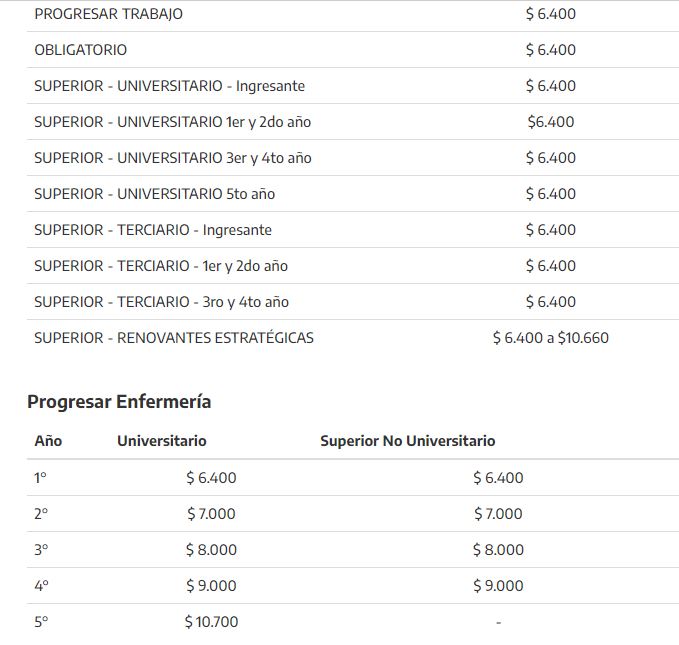Click SUPERIOR - UNIVERSITARIO - Ingresante text
Screen dimensions: 679x645
tap(169, 86)
